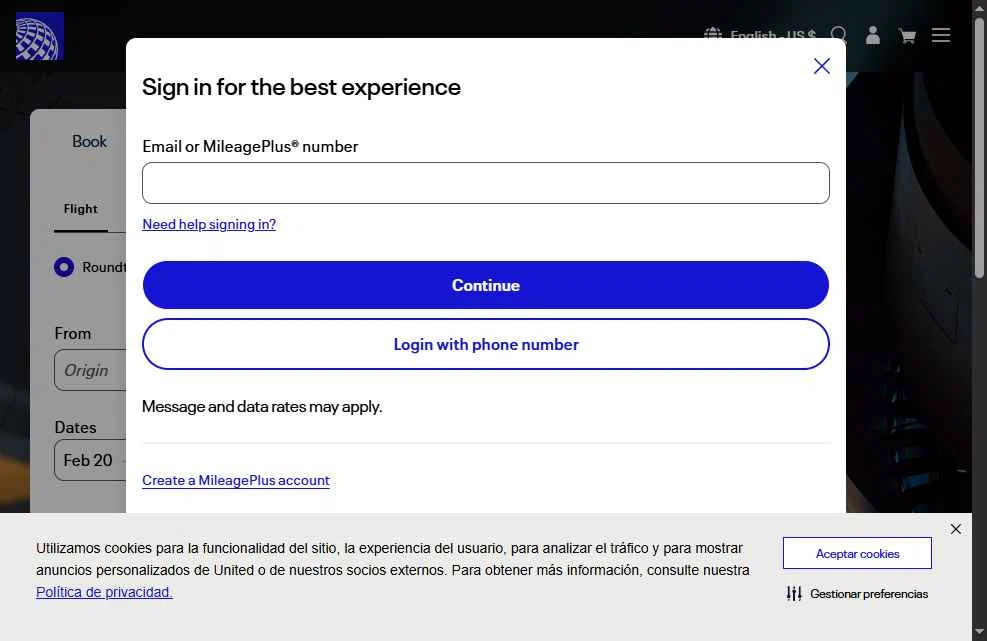
Task: Click the preferences sliders icon
Action: (794, 593)
